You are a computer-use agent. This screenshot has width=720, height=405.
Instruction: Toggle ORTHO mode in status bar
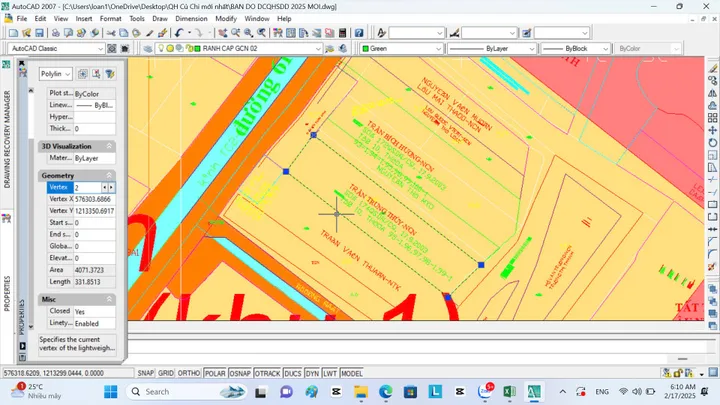[x=189, y=373]
